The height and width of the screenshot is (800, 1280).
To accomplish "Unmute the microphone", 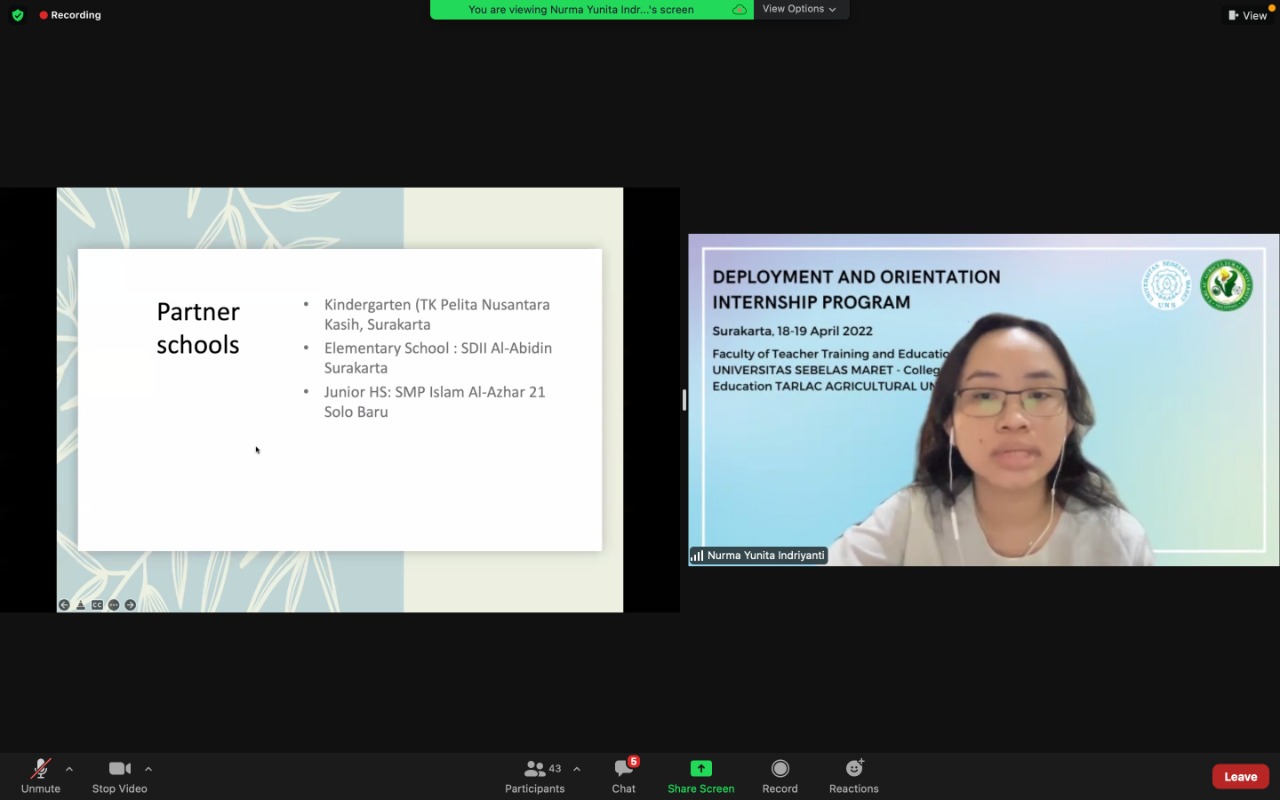I will [41, 775].
